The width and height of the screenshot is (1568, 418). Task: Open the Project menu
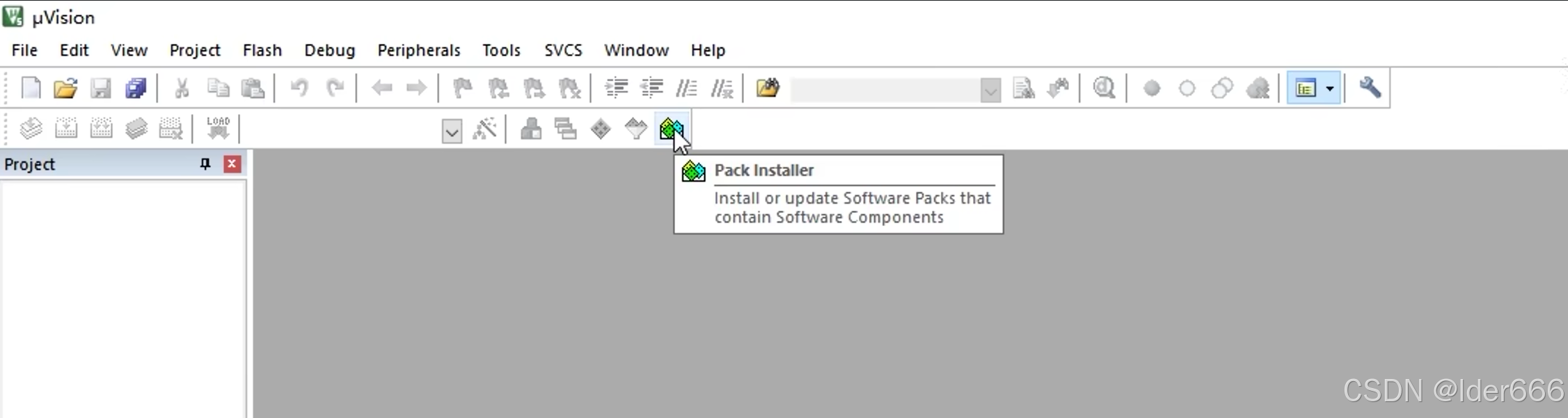coord(195,50)
